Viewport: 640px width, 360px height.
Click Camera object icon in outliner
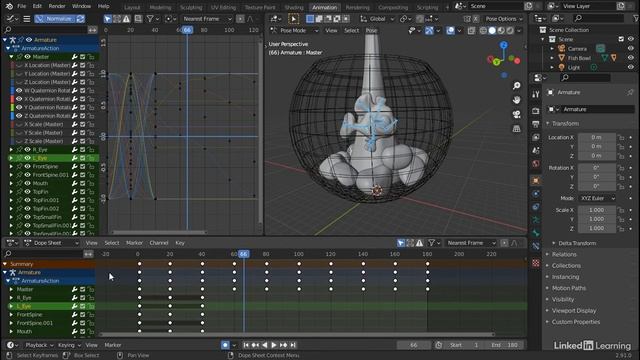(562, 49)
